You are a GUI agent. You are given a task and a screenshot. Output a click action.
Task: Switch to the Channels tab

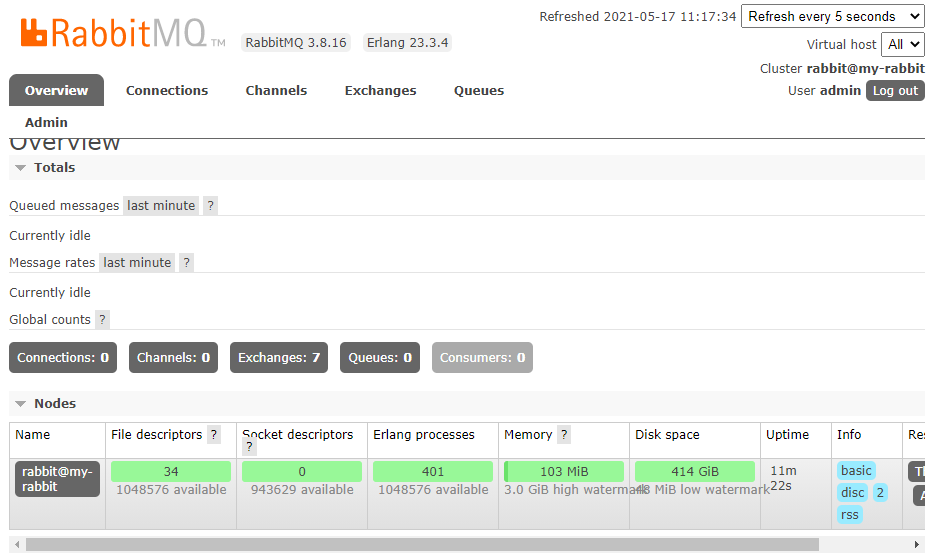point(276,90)
